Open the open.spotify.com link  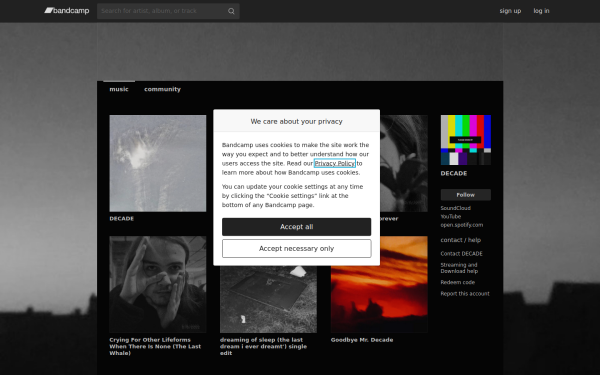(x=461, y=225)
